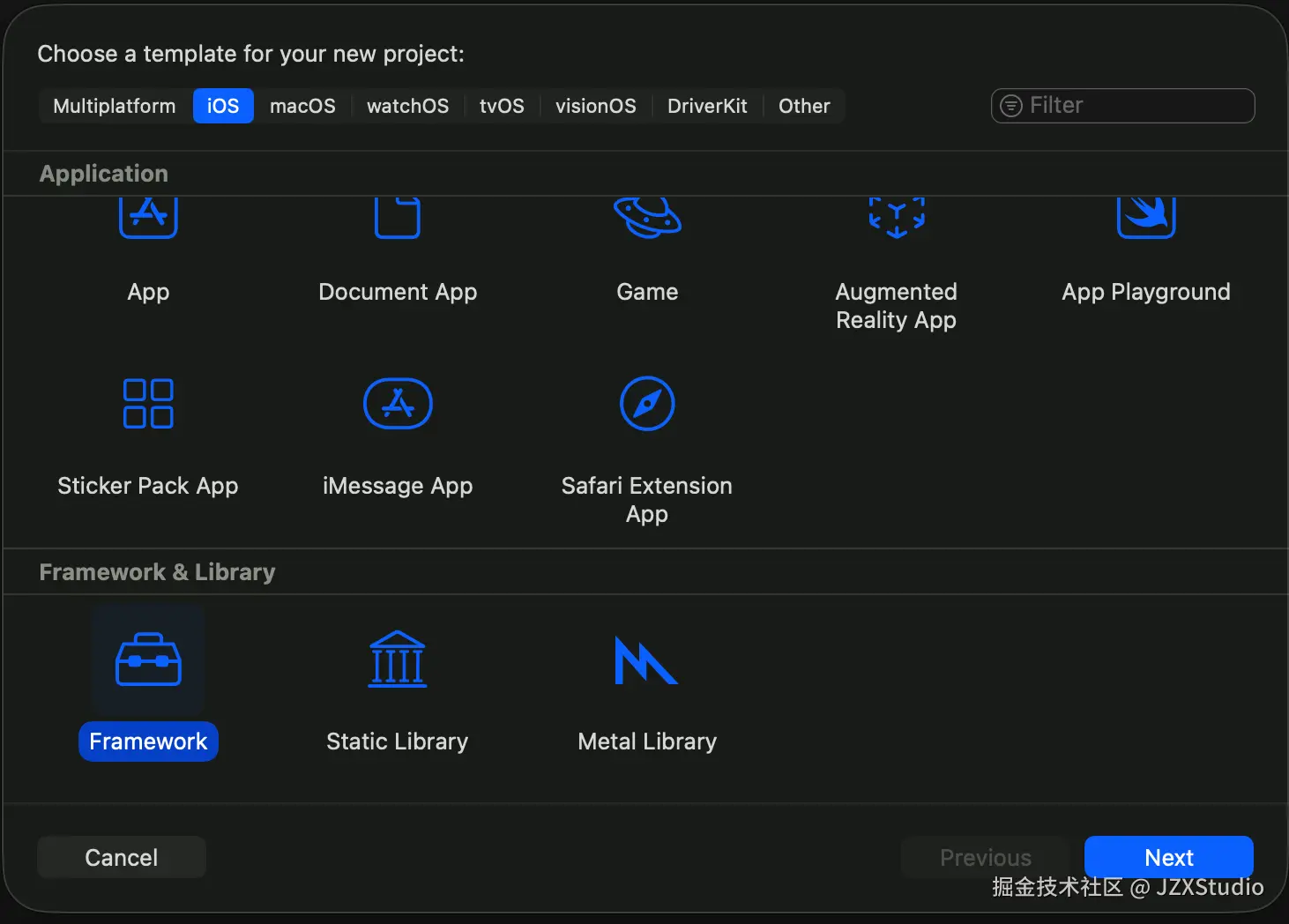Select the iMessage App icon
The width and height of the screenshot is (1289, 924).
tap(398, 404)
